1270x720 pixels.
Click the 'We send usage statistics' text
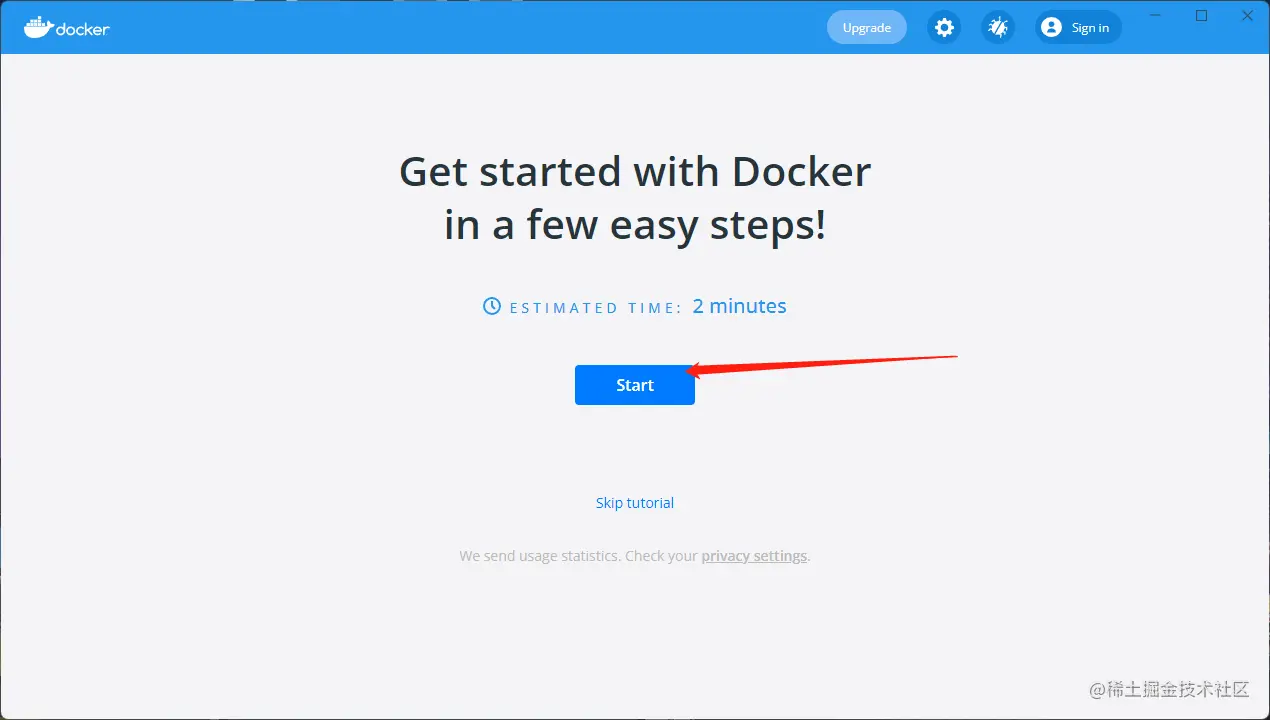click(540, 556)
